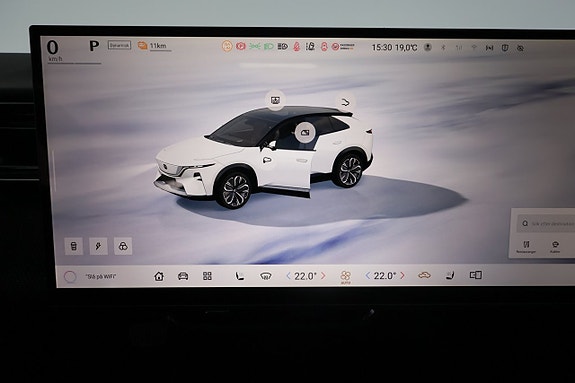
Task: Tap the orange round warning indicator
Action: pyautogui.click(x=227, y=46)
